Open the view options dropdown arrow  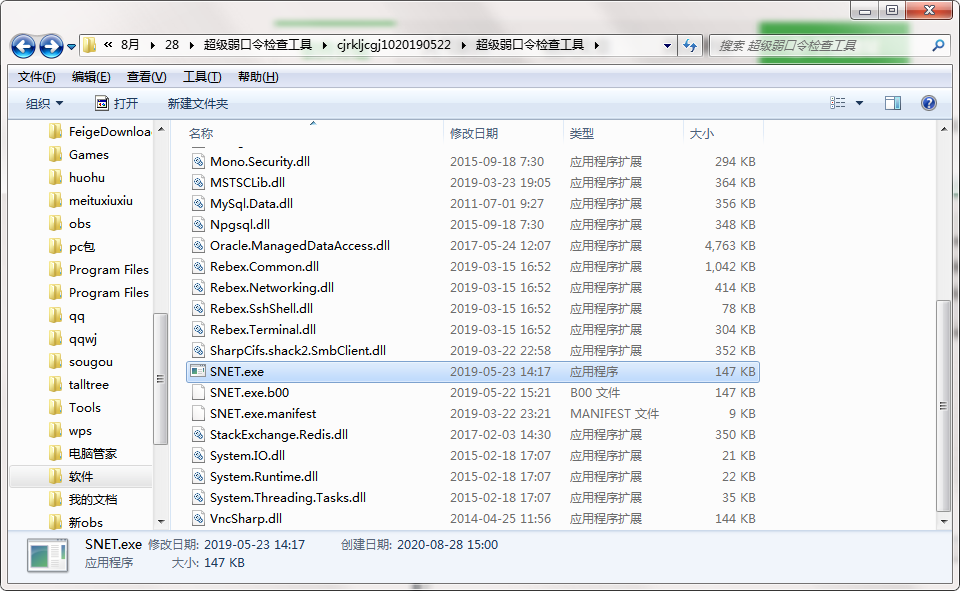[860, 103]
